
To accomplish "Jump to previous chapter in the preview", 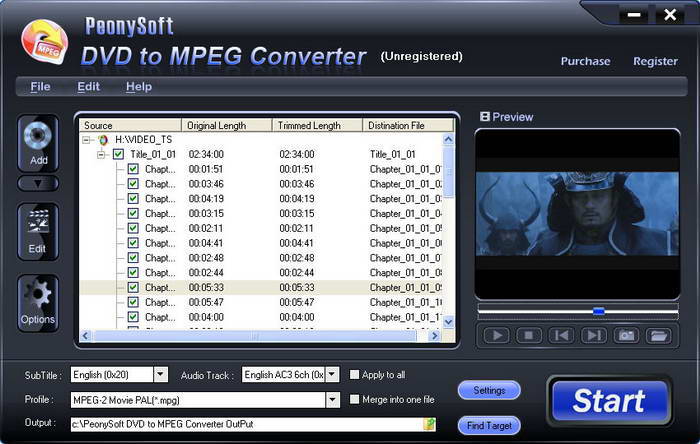I will [x=561, y=335].
